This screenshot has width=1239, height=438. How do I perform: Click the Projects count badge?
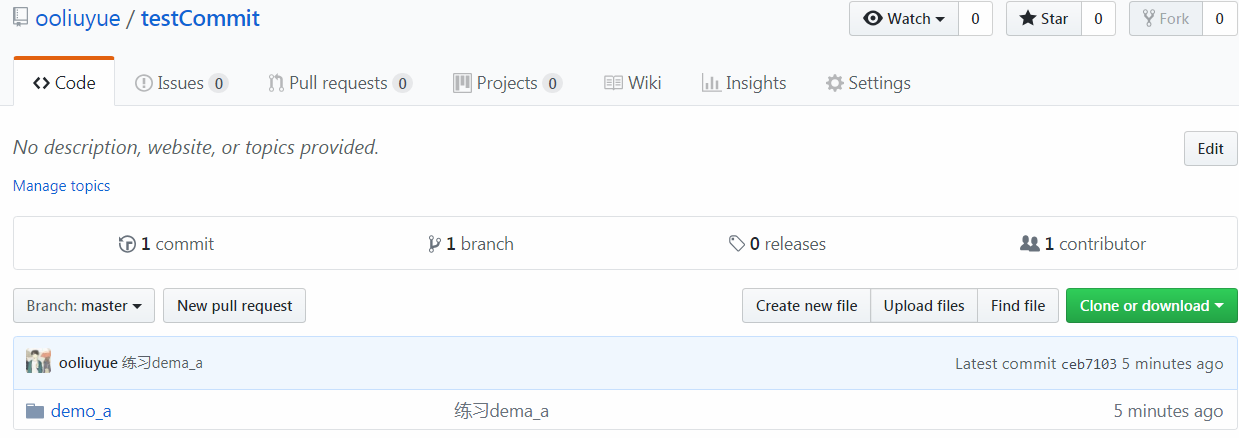point(552,83)
